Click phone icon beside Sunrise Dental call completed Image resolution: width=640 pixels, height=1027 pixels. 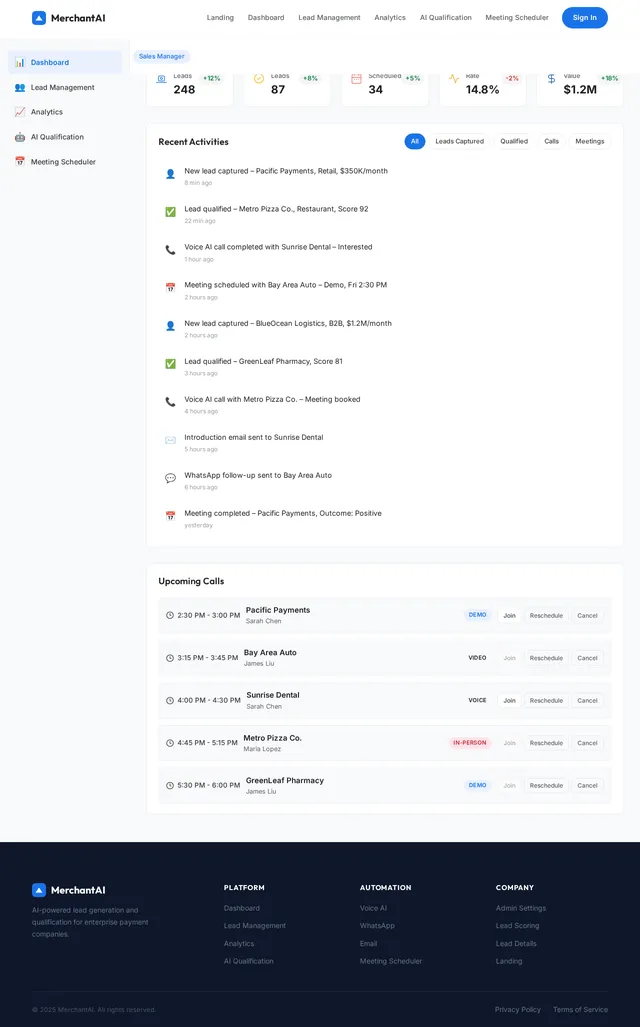(170, 250)
